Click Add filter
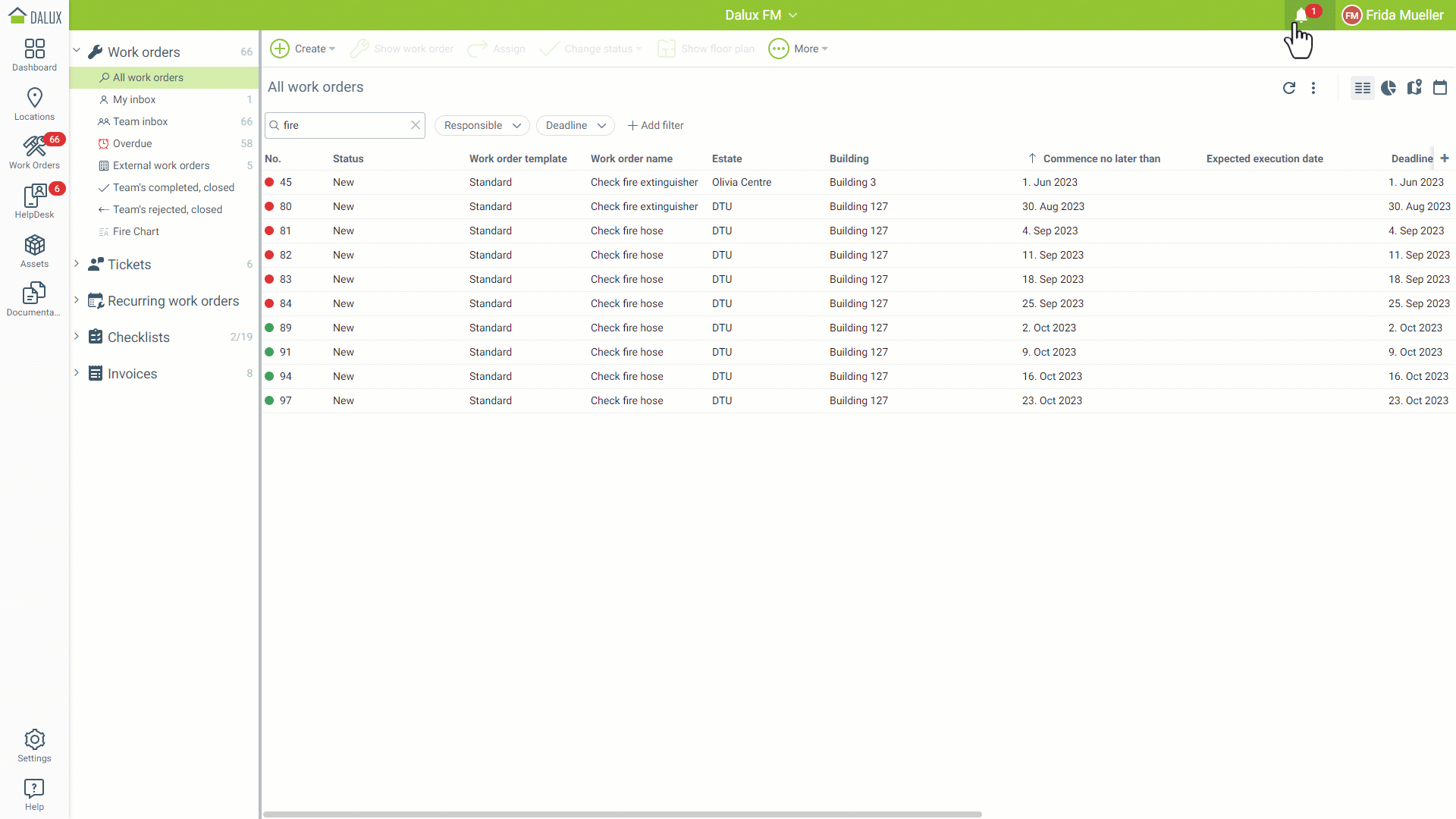This screenshot has width=1456, height=819. [655, 125]
